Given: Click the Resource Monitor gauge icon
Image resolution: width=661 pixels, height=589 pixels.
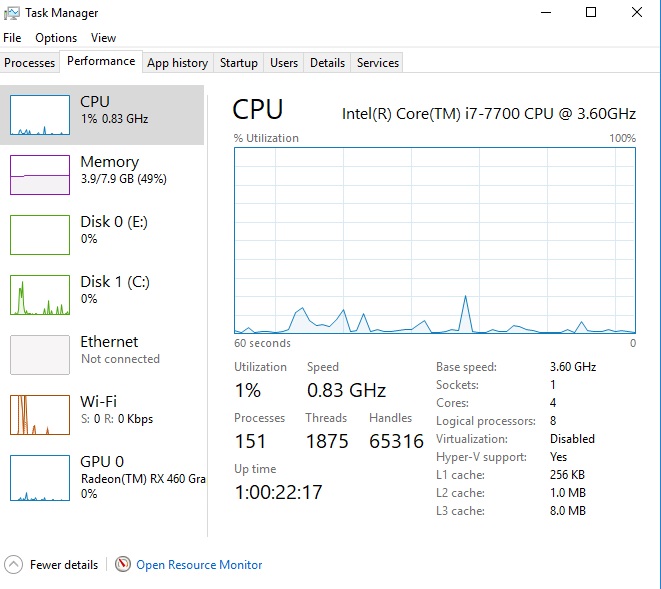Looking at the screenshot, I should point(123,565).
